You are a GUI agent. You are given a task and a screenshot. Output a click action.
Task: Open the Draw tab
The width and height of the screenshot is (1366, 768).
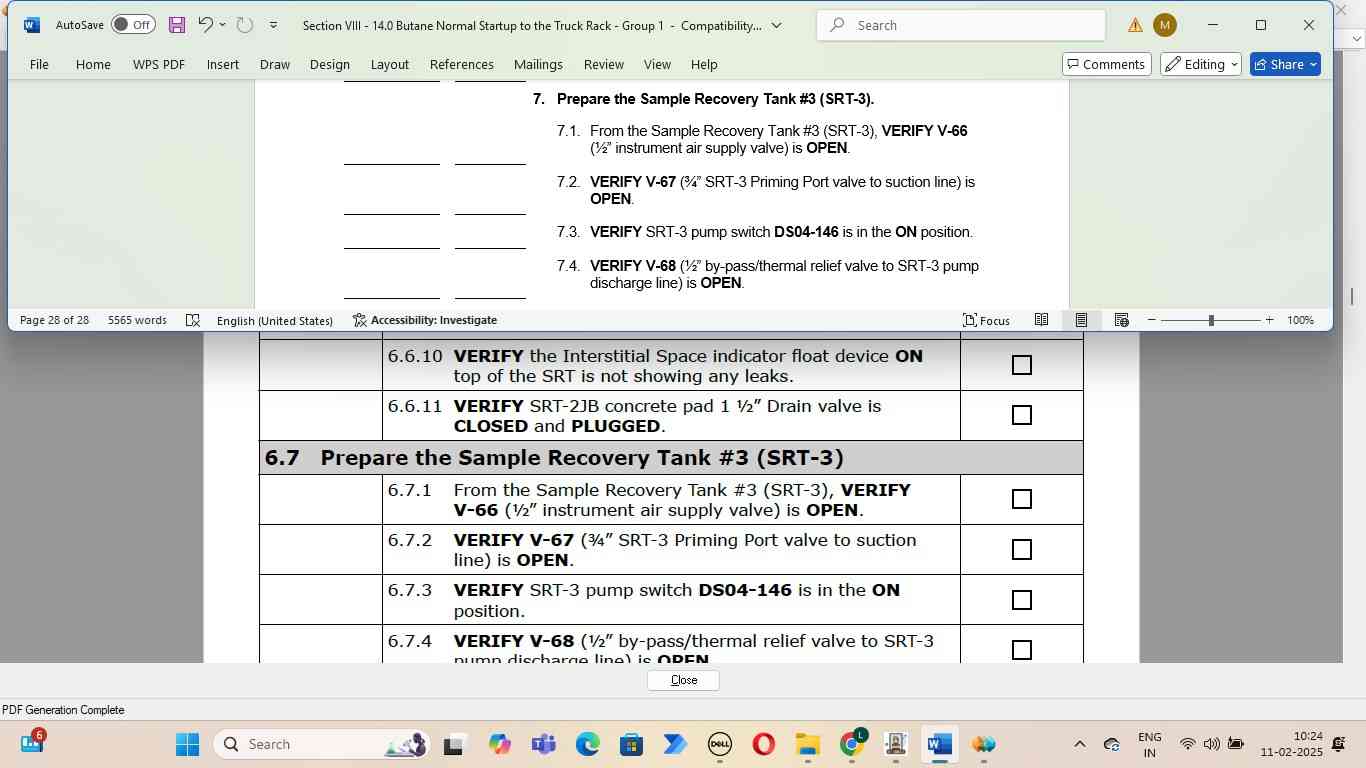[275, 64]
